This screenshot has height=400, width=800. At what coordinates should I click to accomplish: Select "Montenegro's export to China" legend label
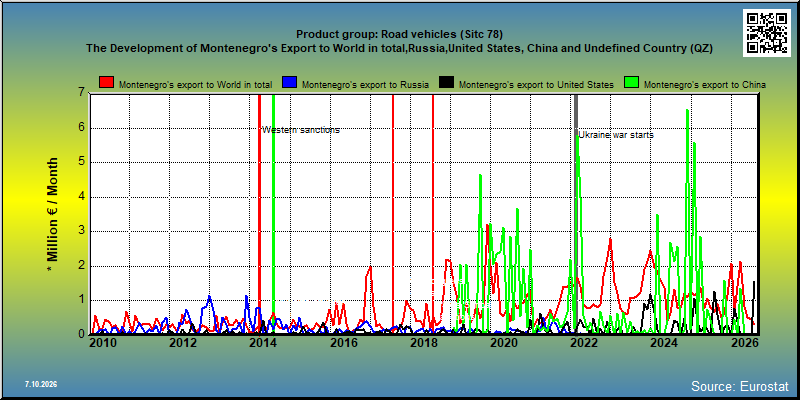(x=705, y=85)
